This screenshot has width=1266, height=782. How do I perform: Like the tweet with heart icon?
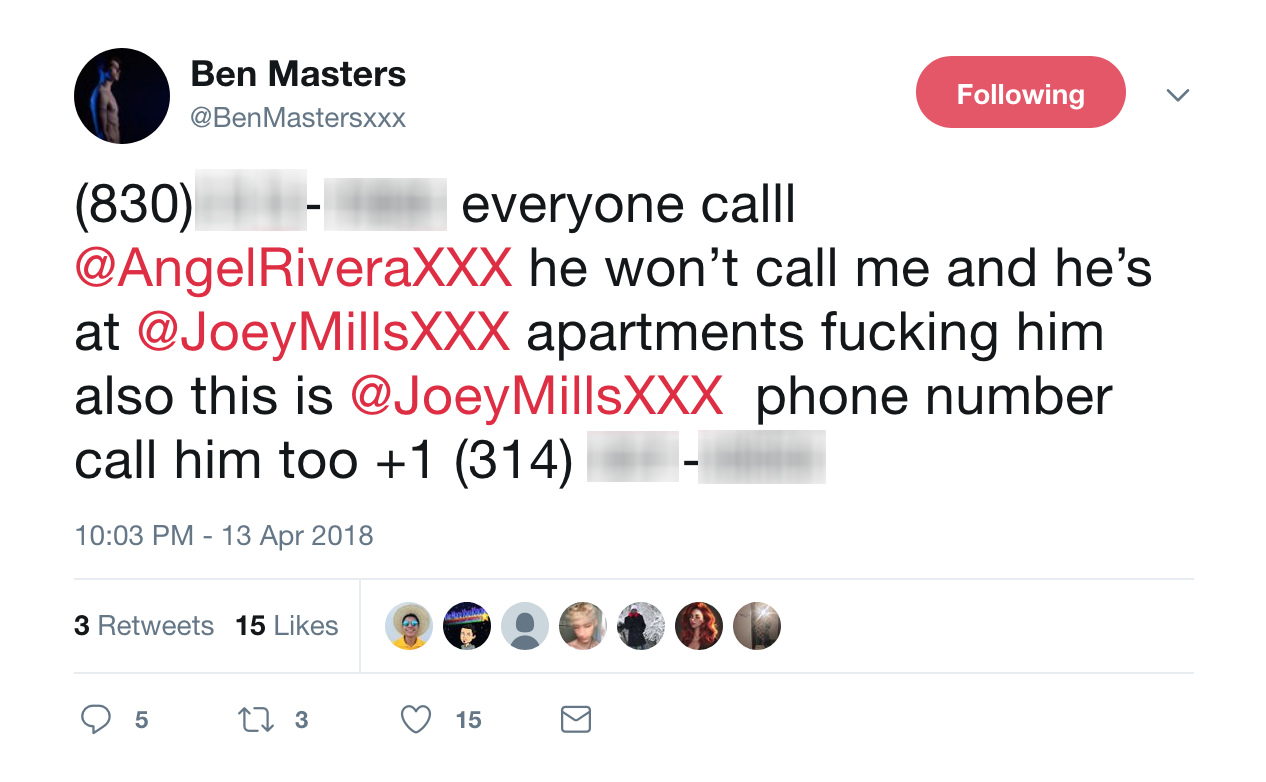tap(415, 720)
